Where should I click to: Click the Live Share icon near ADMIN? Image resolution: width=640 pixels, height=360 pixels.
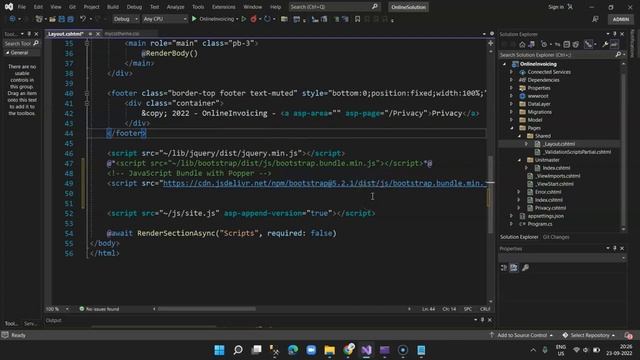(x=596, y=19)
